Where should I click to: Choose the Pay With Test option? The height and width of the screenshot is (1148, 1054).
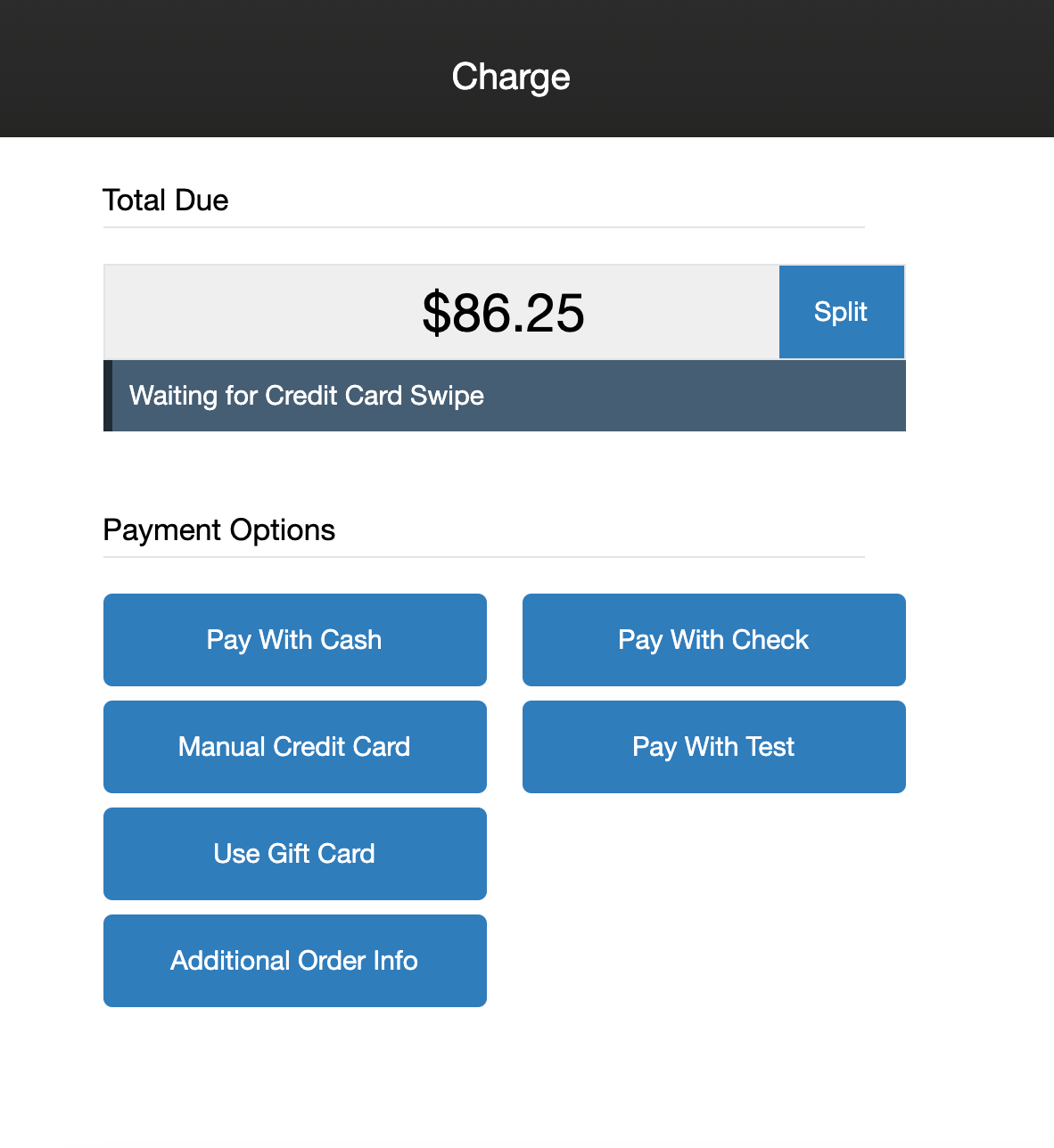[x=712, y=746]
